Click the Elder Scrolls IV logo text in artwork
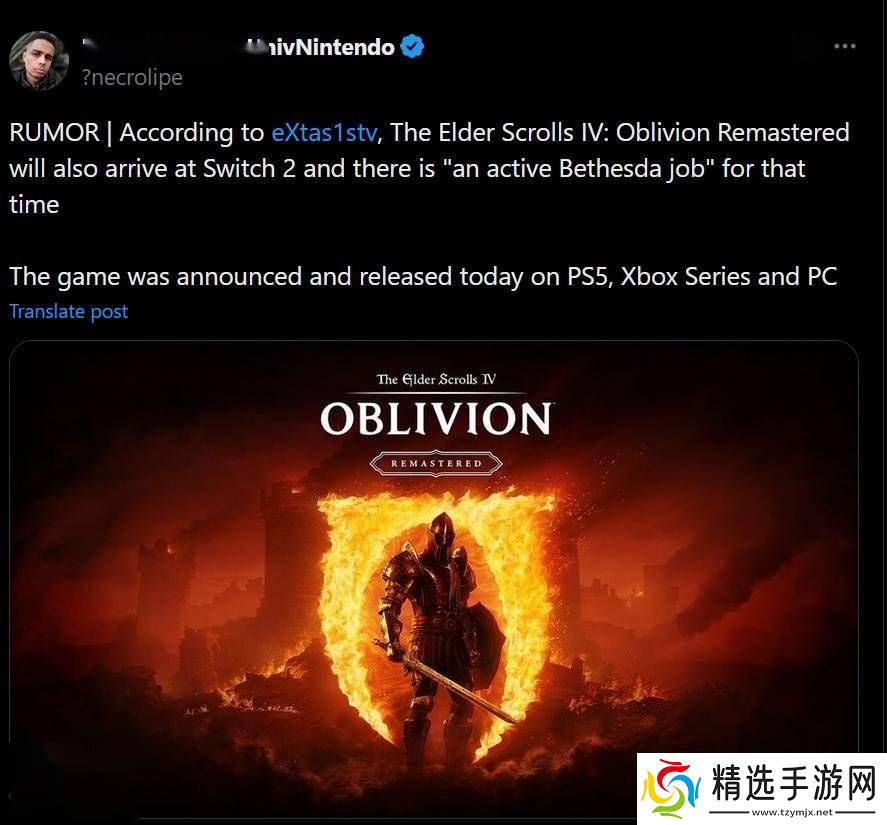This screenshot has height=825, width=887. pos(436,379)
